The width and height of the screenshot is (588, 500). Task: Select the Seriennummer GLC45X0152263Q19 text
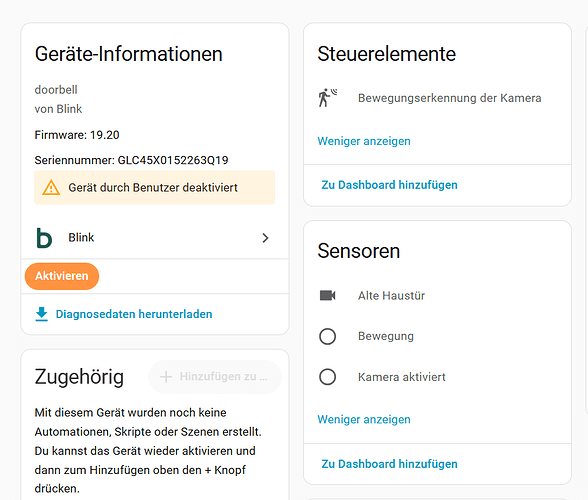[x=131, y=160]
